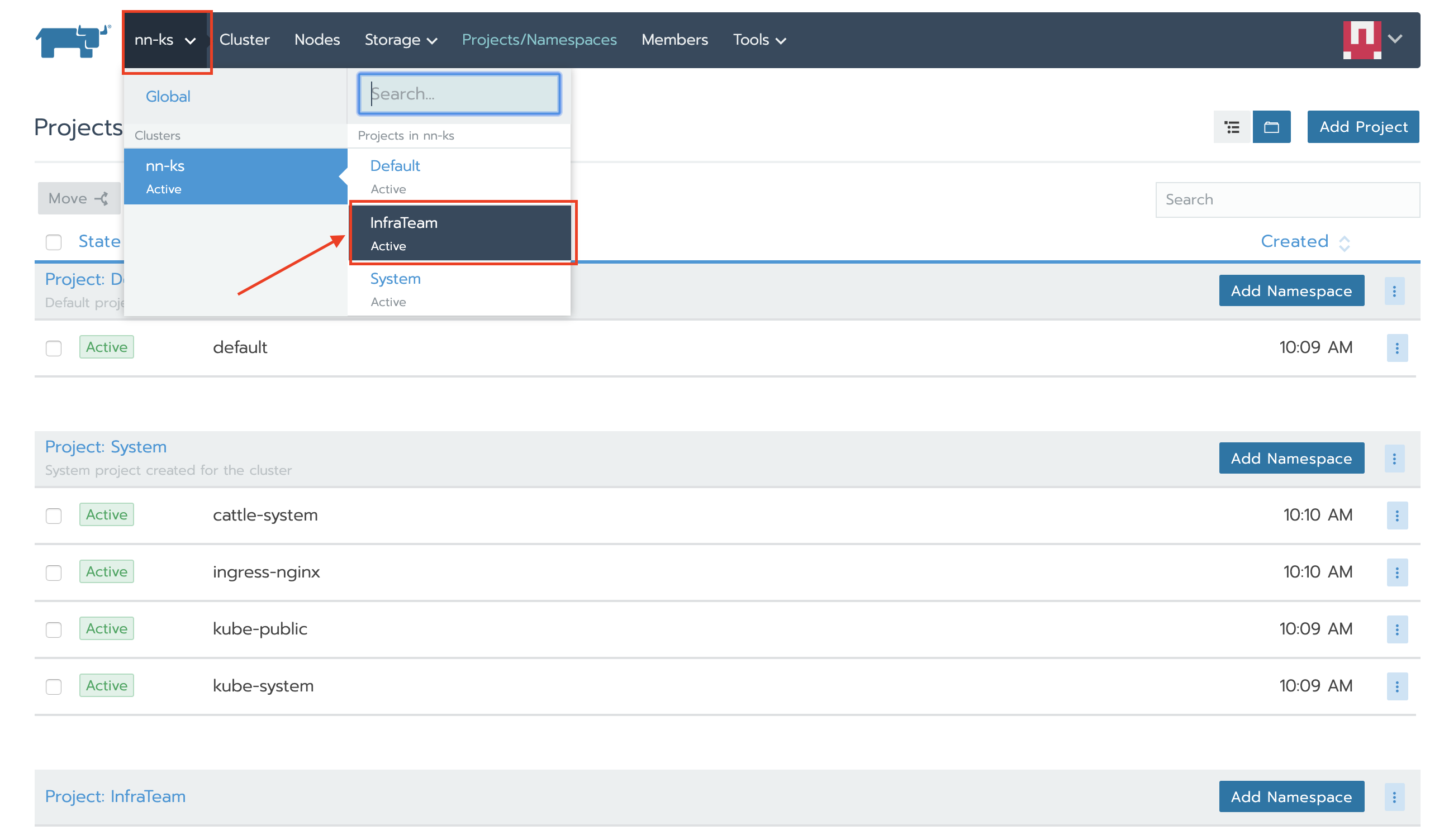The width and height of the screenshot is (1444, 840).
Task: Check the cattle-system namespace checkbox
Action: 54,516
